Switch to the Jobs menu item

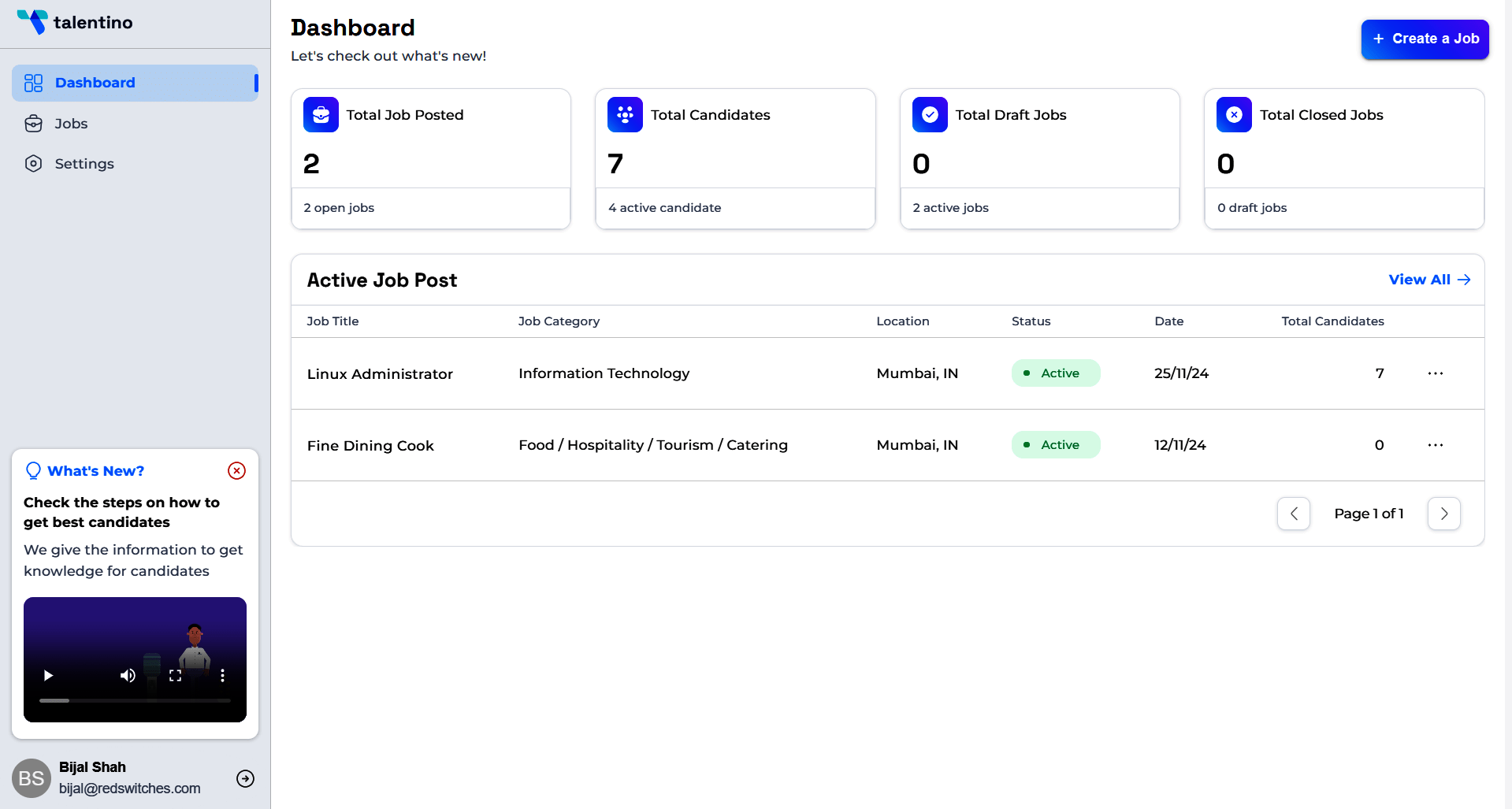pos(71,123)
